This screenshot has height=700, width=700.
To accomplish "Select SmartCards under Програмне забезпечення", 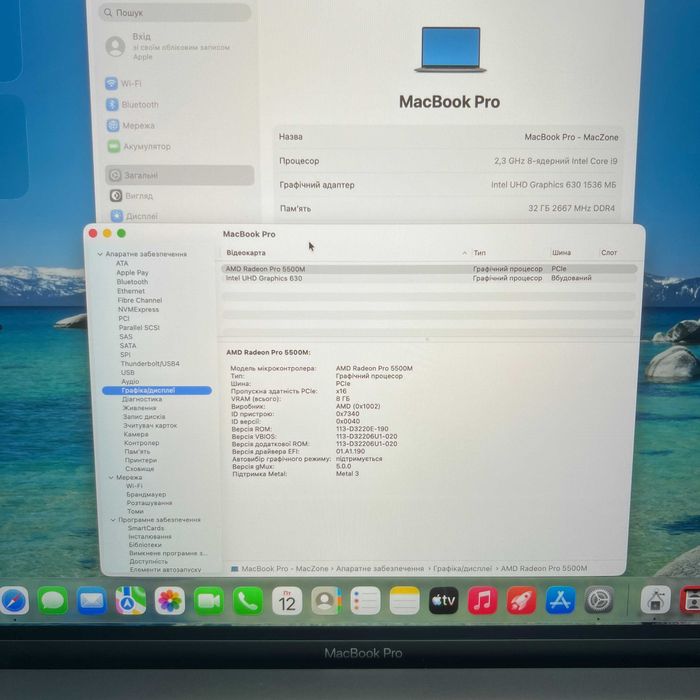I will pyautogui.click(x=146, y=528).
